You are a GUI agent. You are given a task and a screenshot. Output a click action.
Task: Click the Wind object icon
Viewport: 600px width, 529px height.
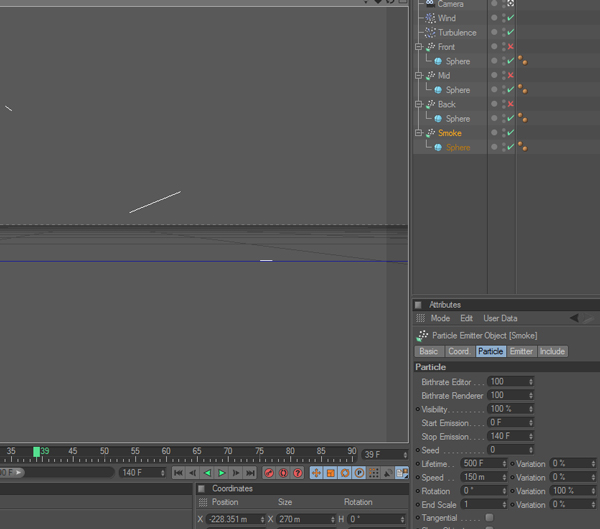tap(430, 18)
